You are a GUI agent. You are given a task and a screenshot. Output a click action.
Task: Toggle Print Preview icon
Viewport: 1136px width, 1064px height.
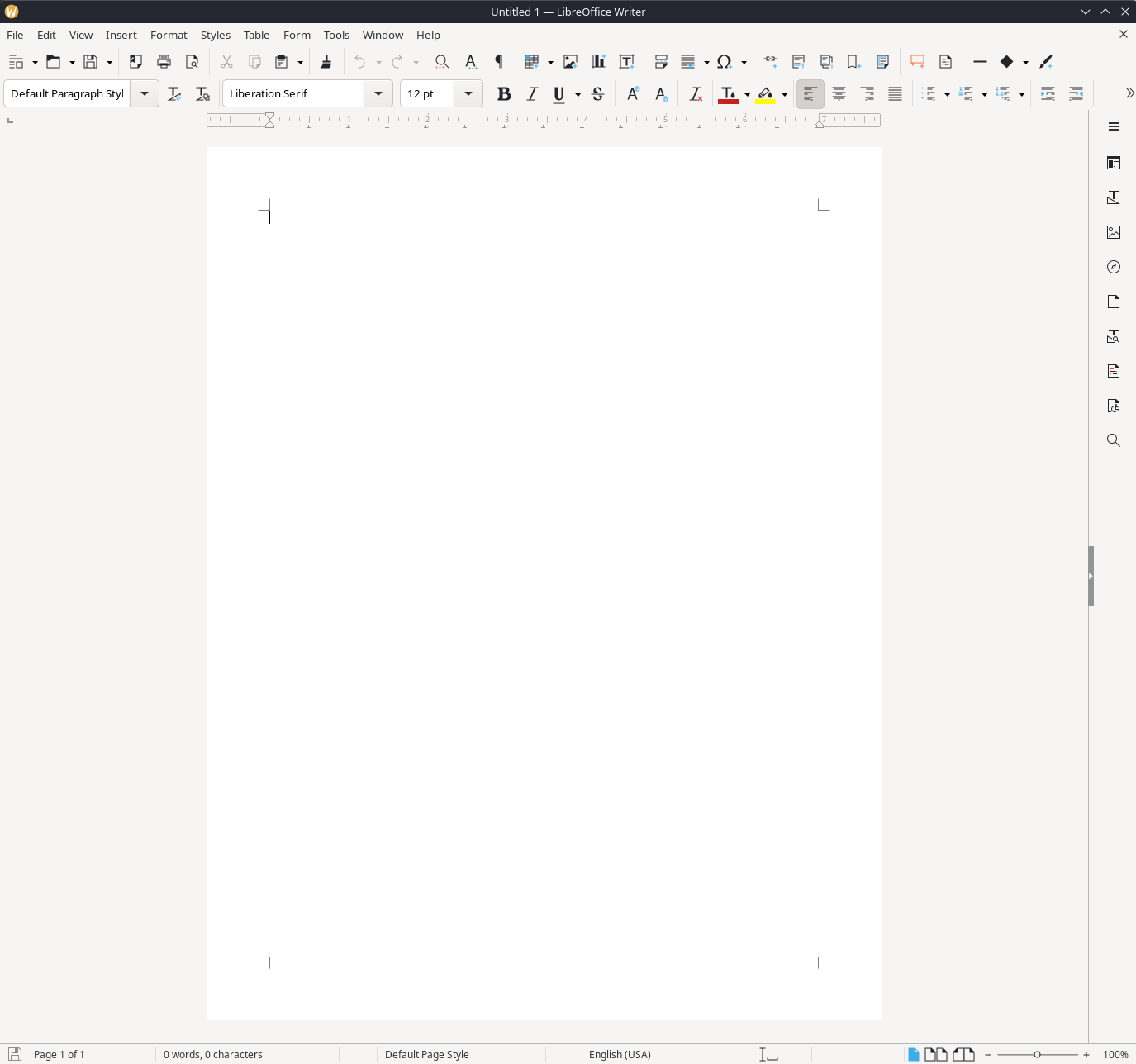pyautogui.click(x=192, y=62)
